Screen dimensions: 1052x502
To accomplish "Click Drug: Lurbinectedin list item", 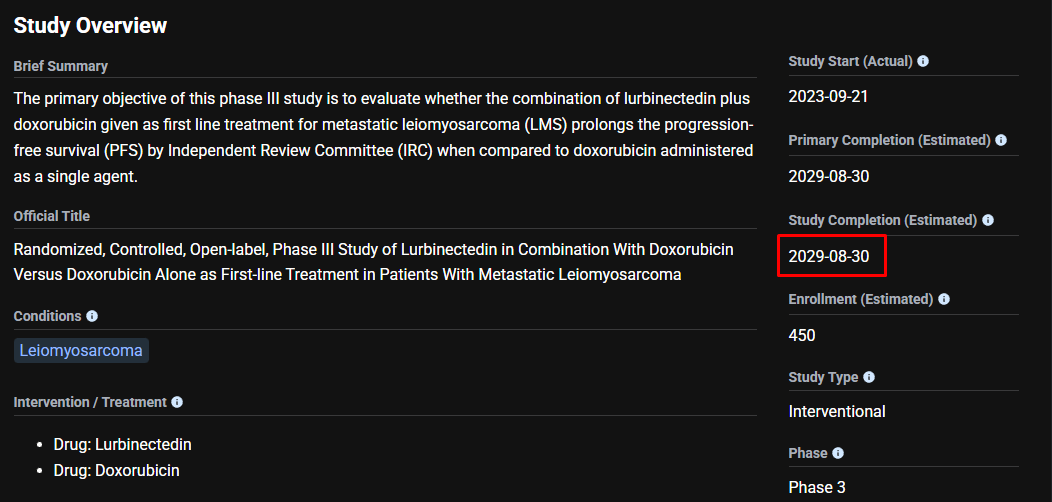I will coord(124,444).
